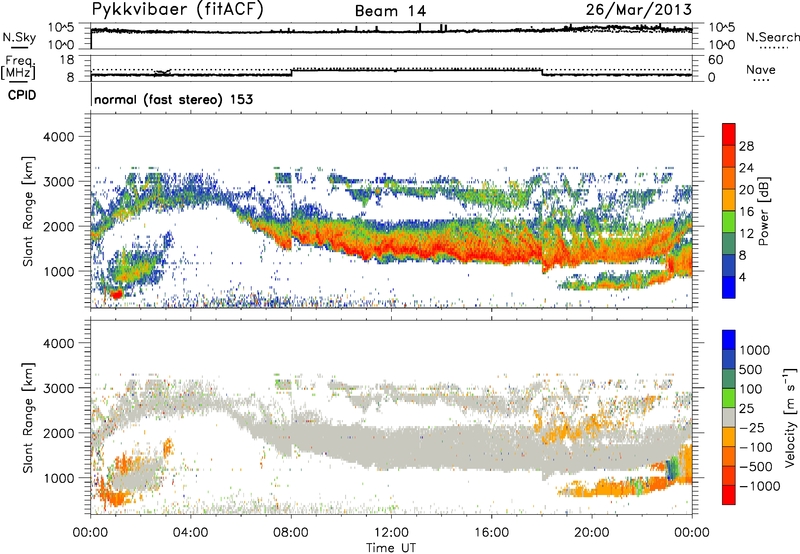Screen dimensions: 800x554
Task: Select the 'CPID' row label
Action: pos(22,95)
